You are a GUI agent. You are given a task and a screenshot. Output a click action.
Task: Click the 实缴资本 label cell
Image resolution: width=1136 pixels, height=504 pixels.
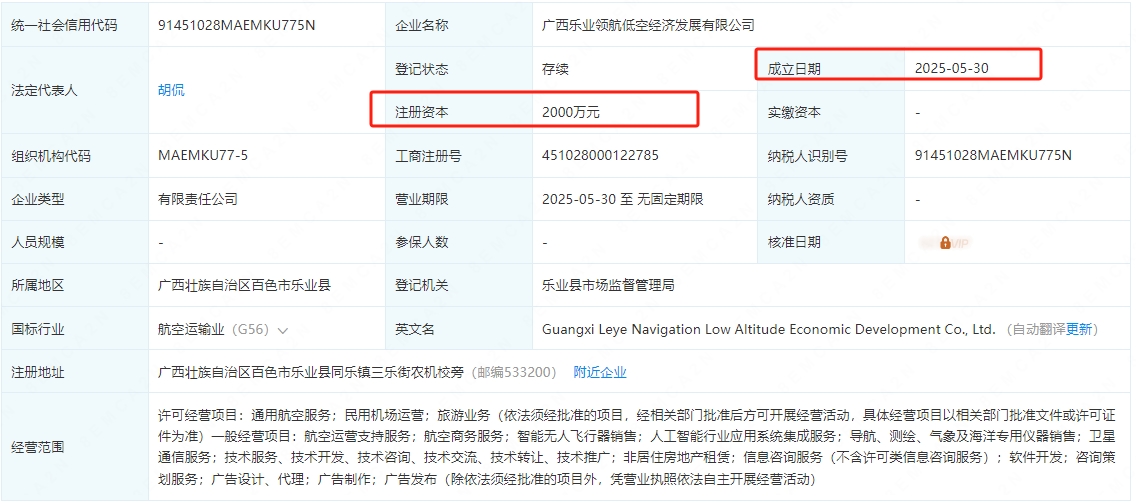(831, 112)
